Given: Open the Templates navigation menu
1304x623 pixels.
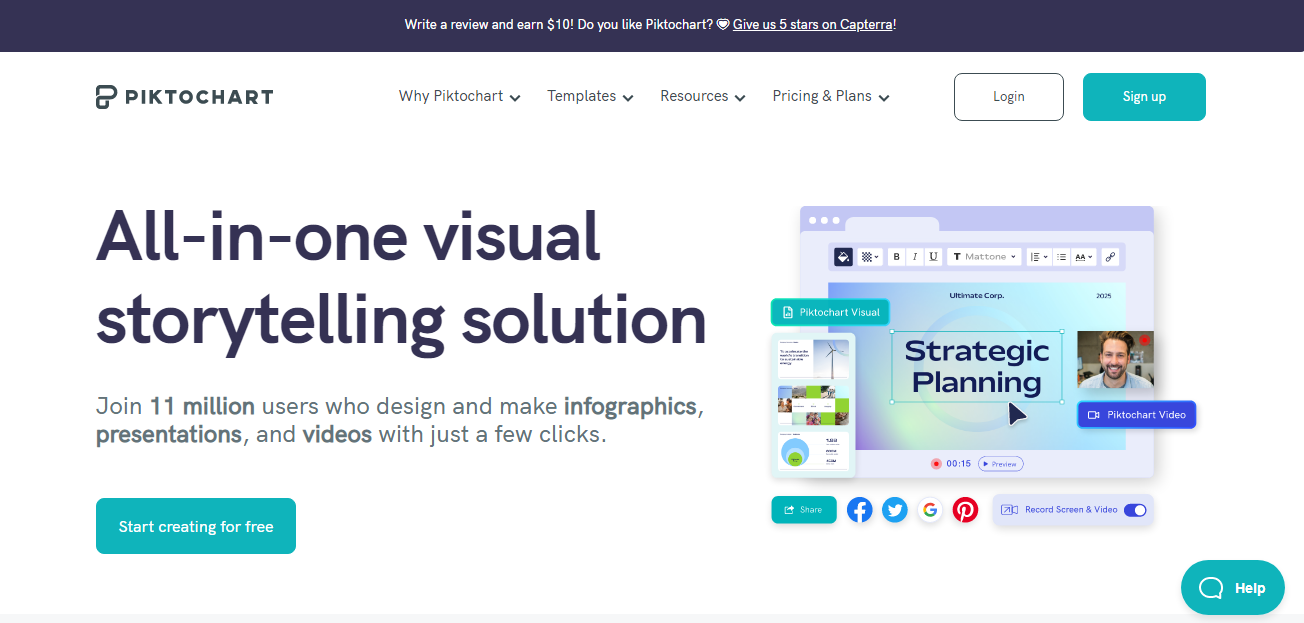Looking at the screenshot, I should coord(590,97).
